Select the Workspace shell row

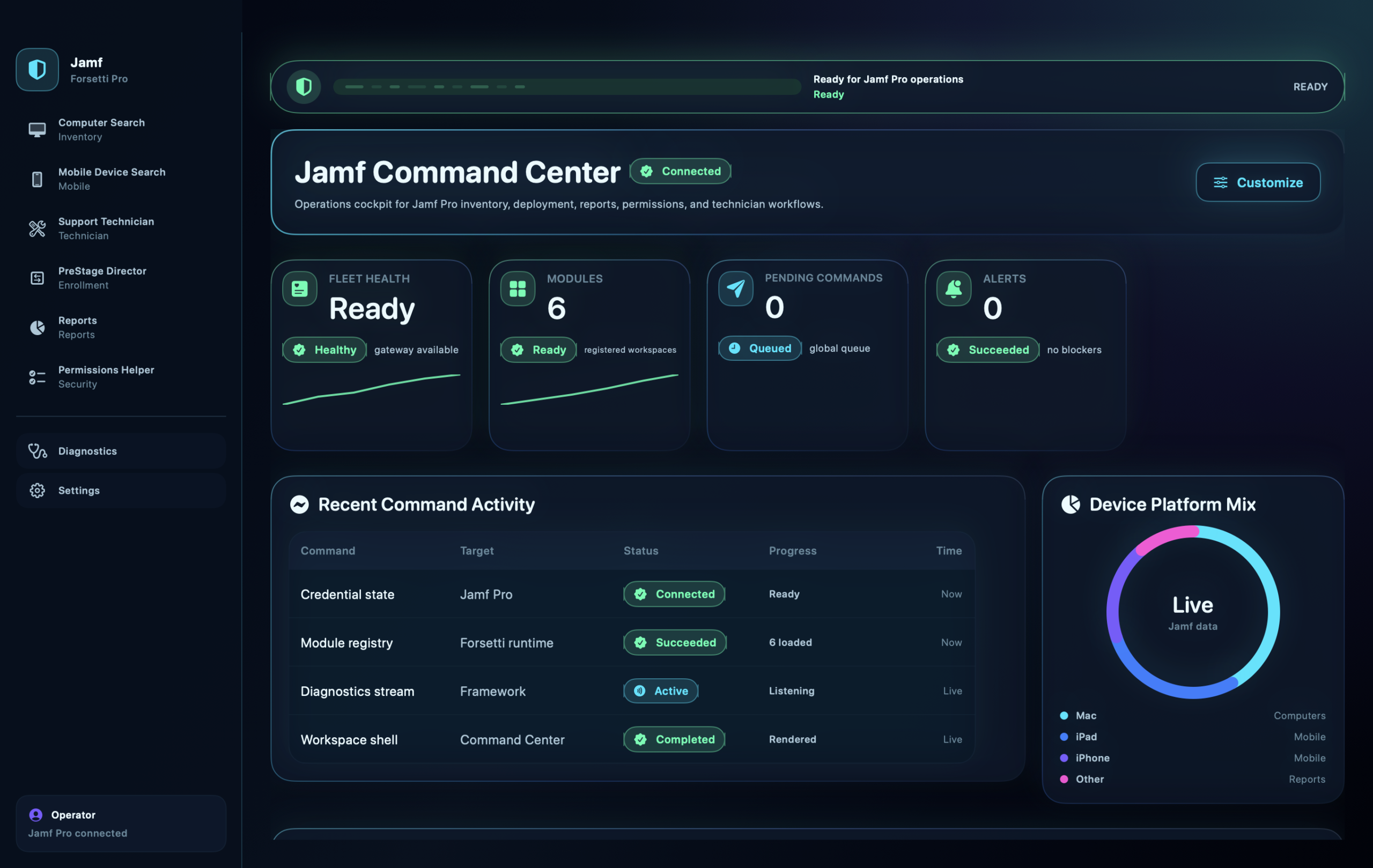coord(632,739)
